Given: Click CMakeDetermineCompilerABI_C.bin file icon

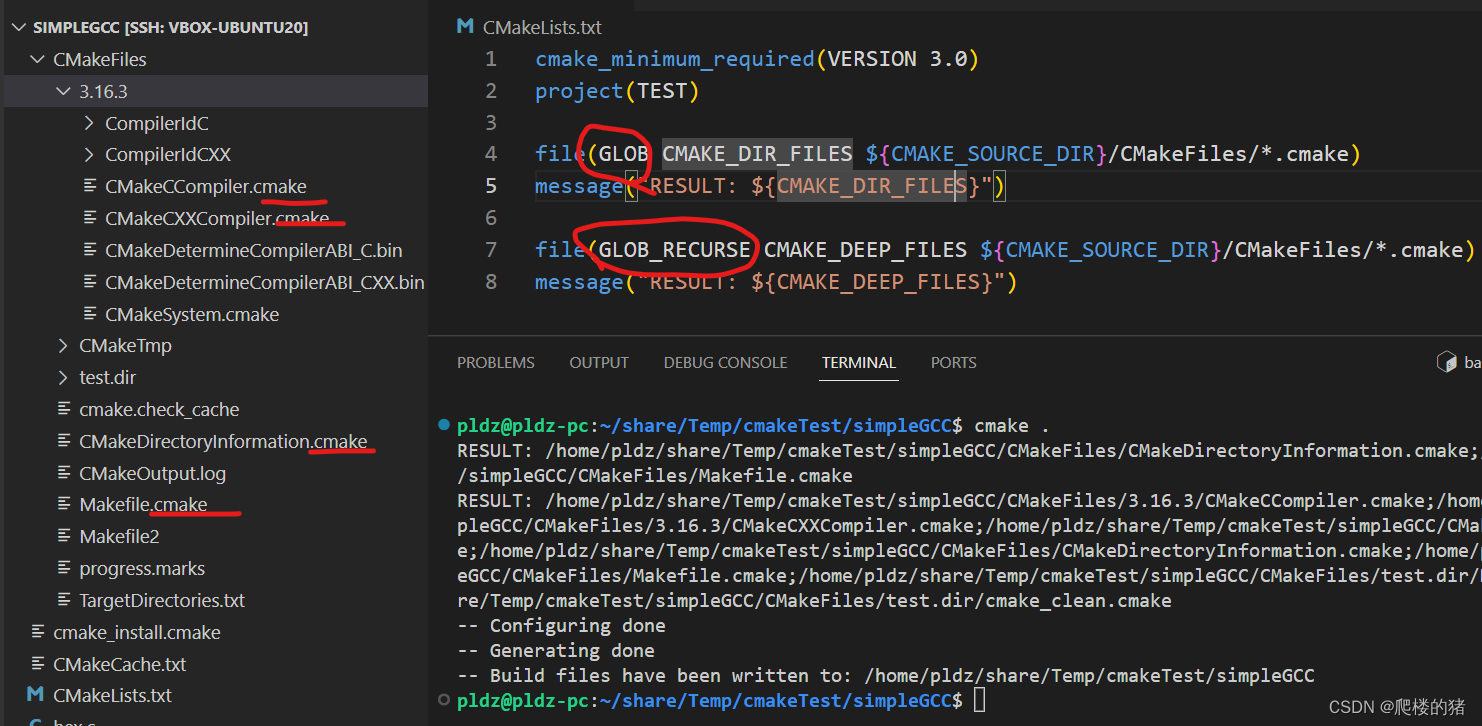Looking at the screenshot, I should pyautogui.click(x=91, y=251).
